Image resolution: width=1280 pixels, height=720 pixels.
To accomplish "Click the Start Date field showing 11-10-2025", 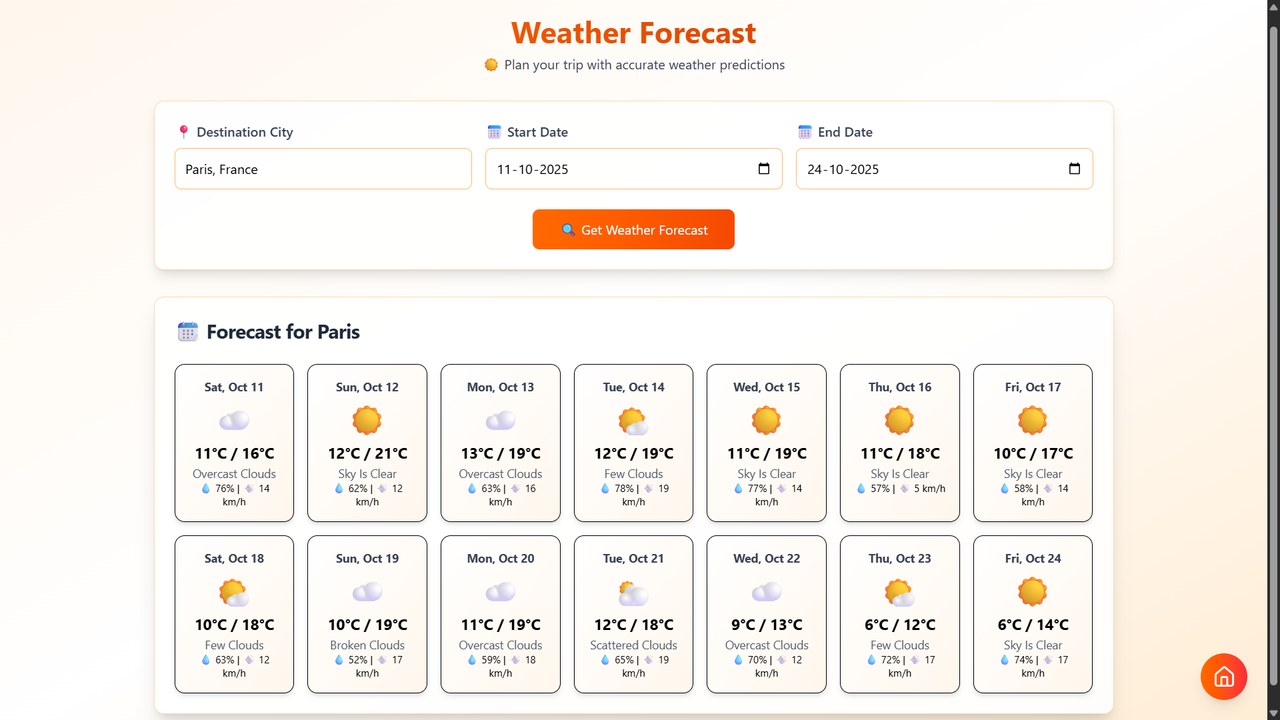I will pyautogui.click(x=634, y=169).
